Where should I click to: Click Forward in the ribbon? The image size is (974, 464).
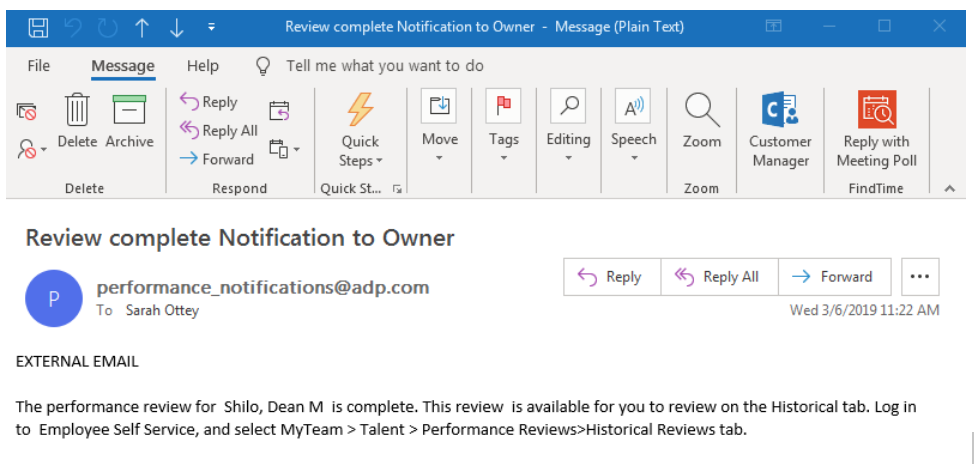pyautogui.click(x=216, y=159)
